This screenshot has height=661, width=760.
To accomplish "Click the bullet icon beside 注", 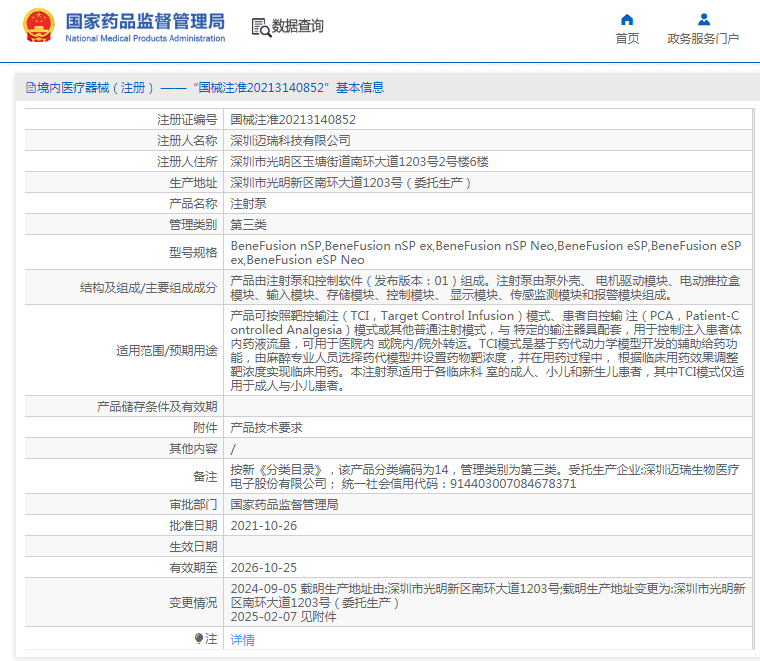I will pos(199,638).
